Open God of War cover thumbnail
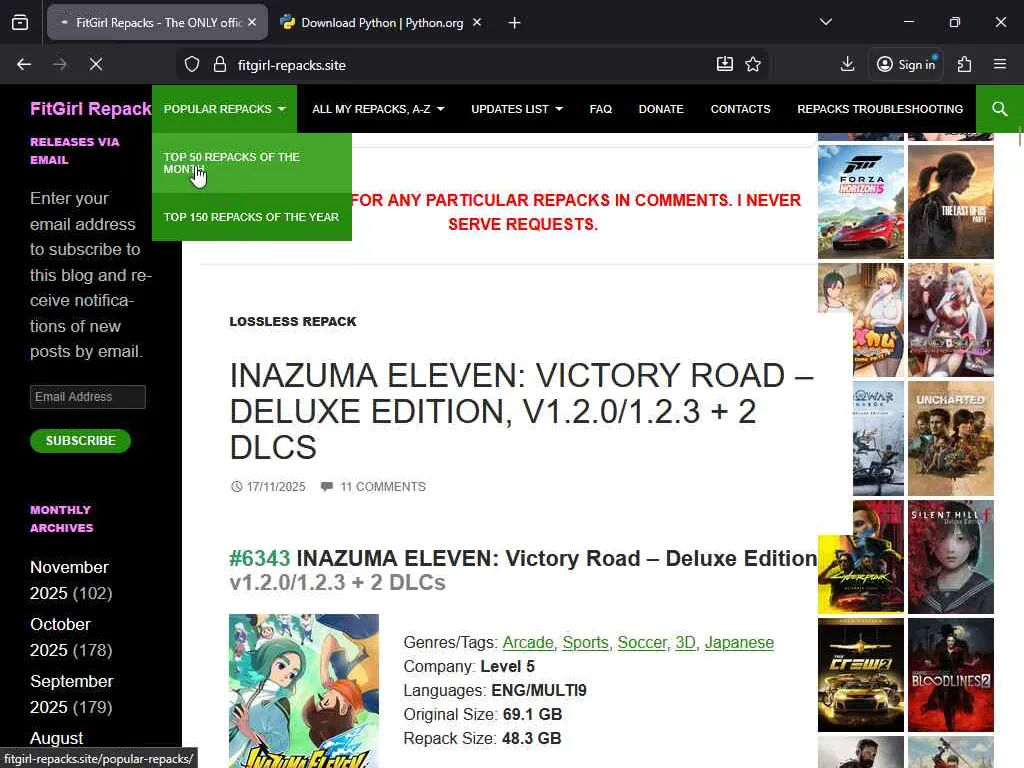 coord(878,439)
